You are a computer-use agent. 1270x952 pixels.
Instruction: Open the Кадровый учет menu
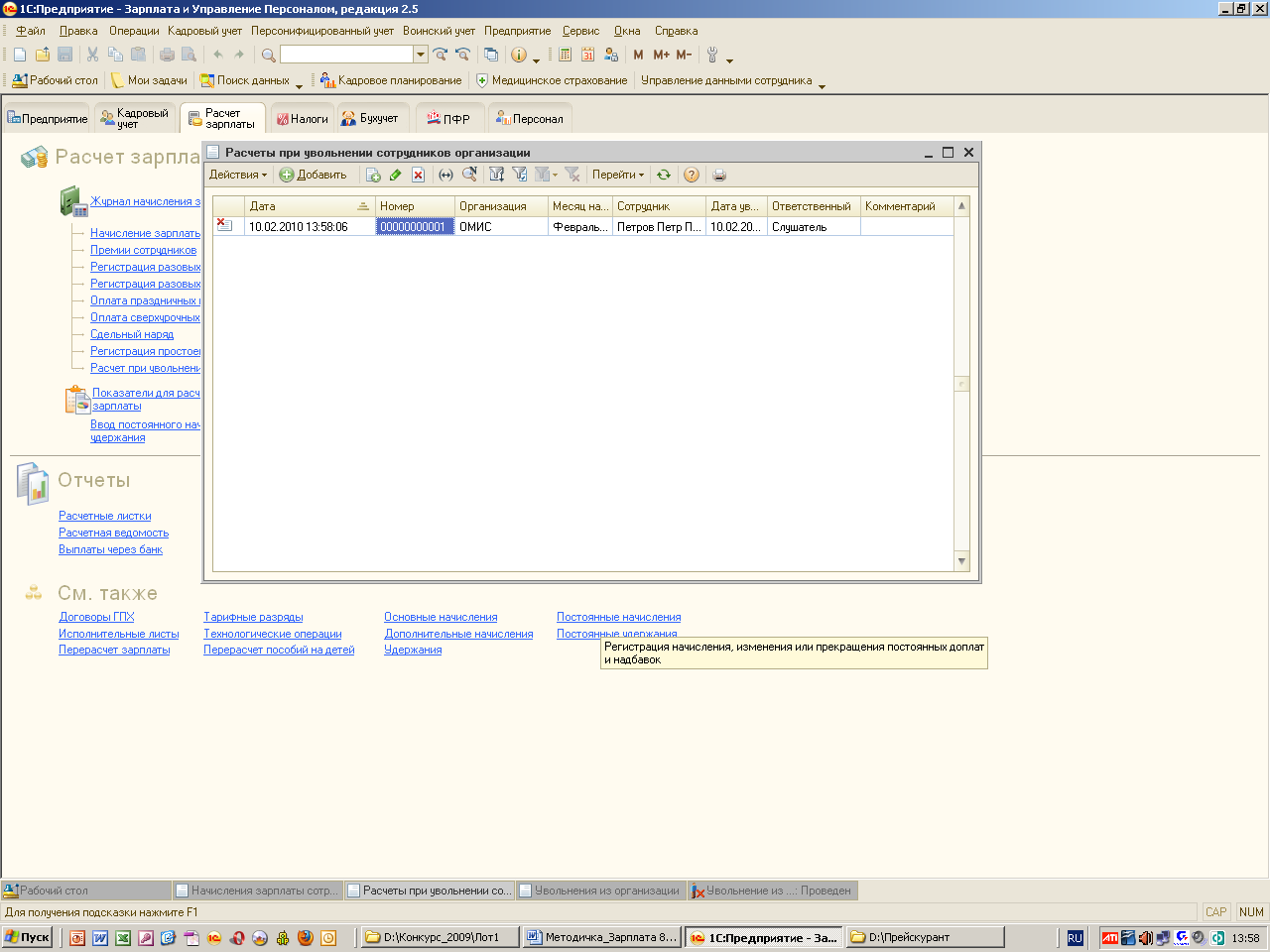click(204, 31)
